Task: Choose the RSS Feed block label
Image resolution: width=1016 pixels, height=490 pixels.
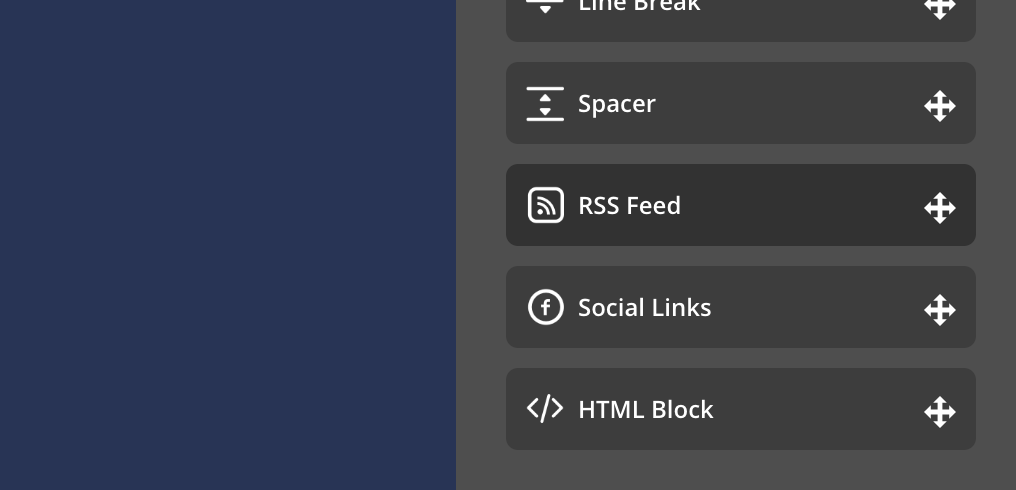Action: (629, 206)
